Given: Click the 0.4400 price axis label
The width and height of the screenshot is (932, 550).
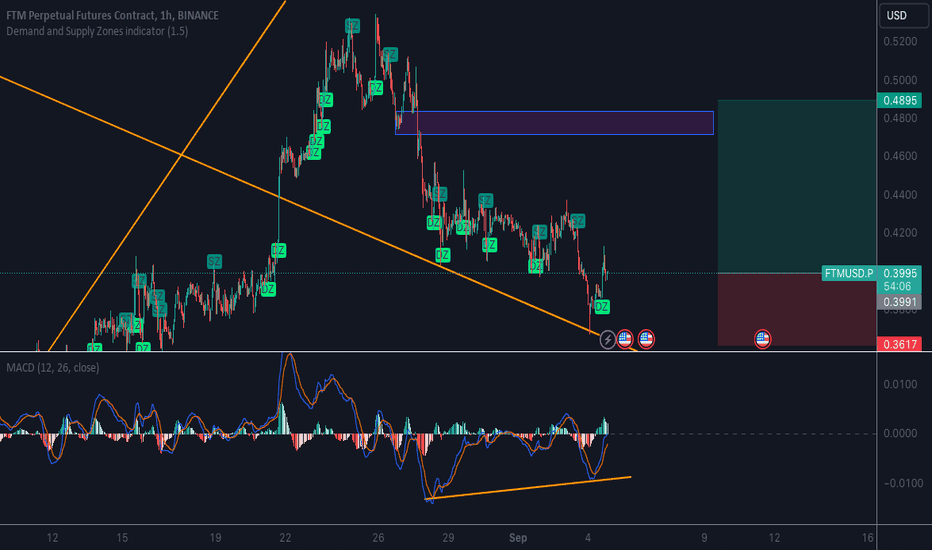Looking at the screenshot, I should click(x=900, y=195).
